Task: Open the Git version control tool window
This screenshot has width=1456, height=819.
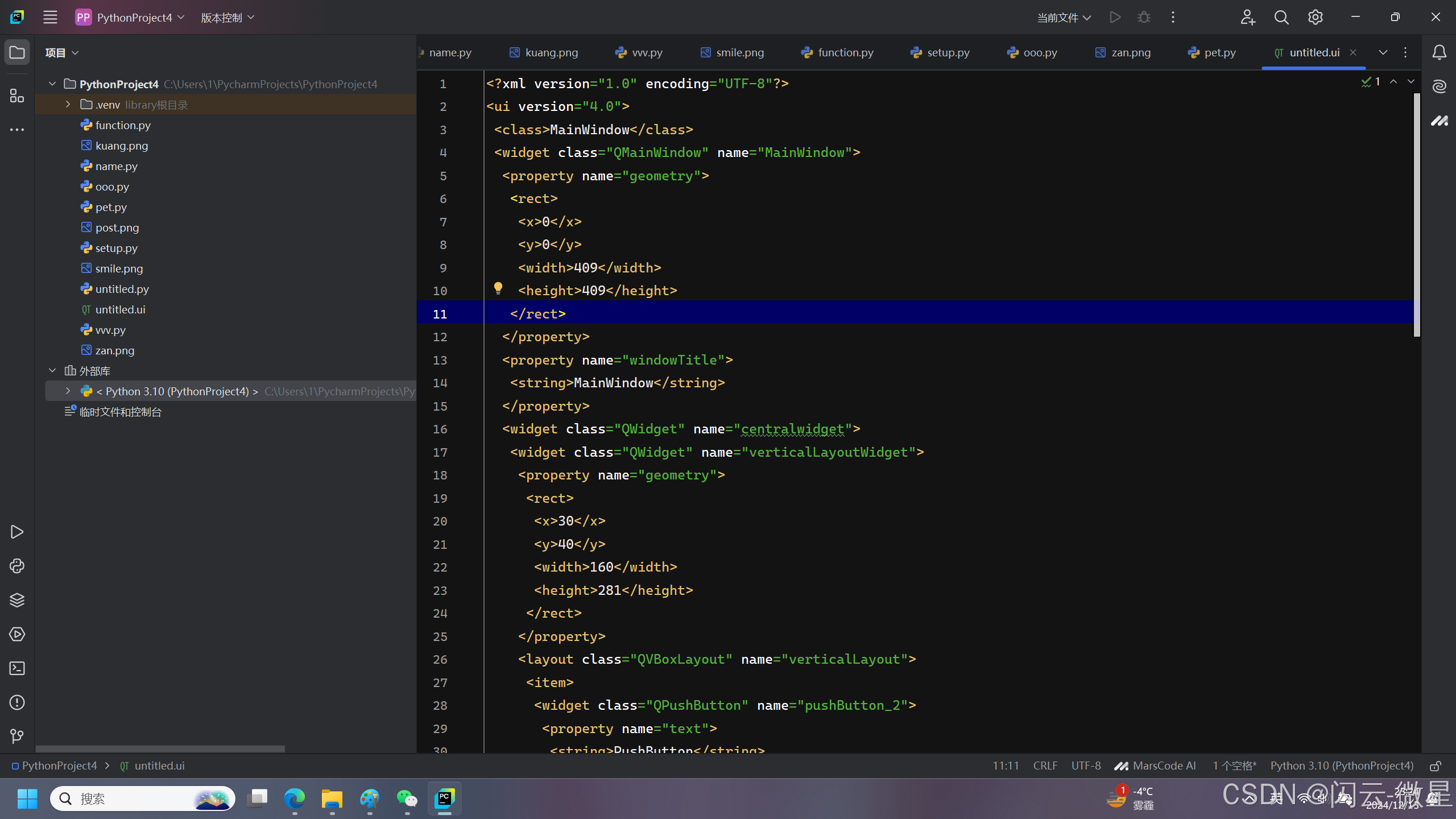Action: tap(17, 737)
